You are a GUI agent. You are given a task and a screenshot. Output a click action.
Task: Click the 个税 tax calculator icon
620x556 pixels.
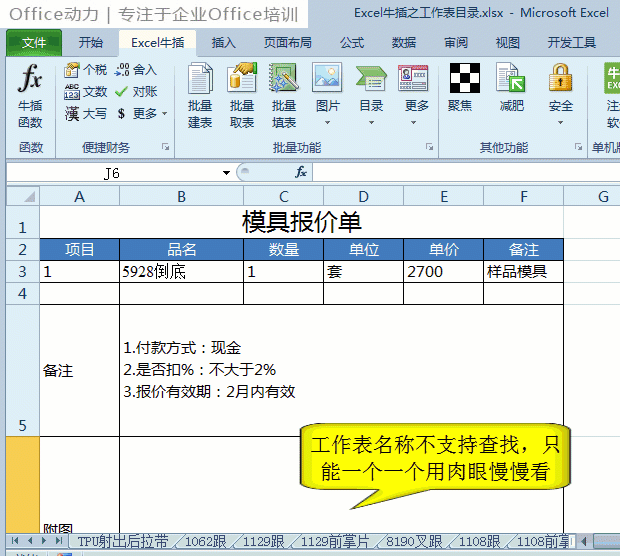pyautogui.click(x=85, y=70)
